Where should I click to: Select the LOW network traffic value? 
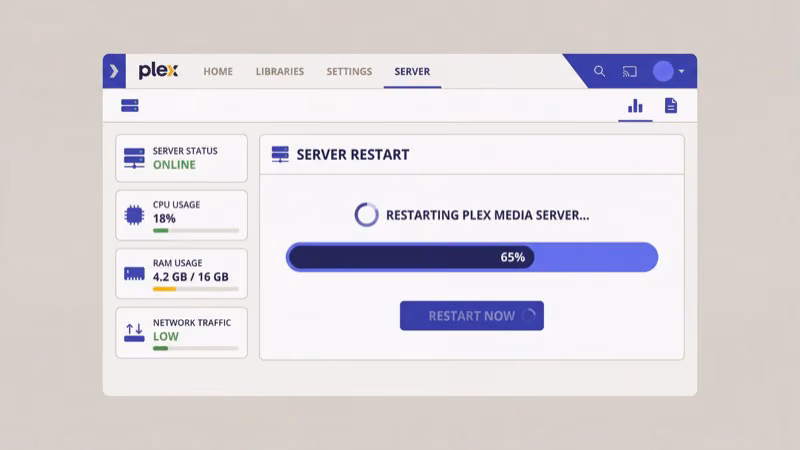tap(166, 337)
